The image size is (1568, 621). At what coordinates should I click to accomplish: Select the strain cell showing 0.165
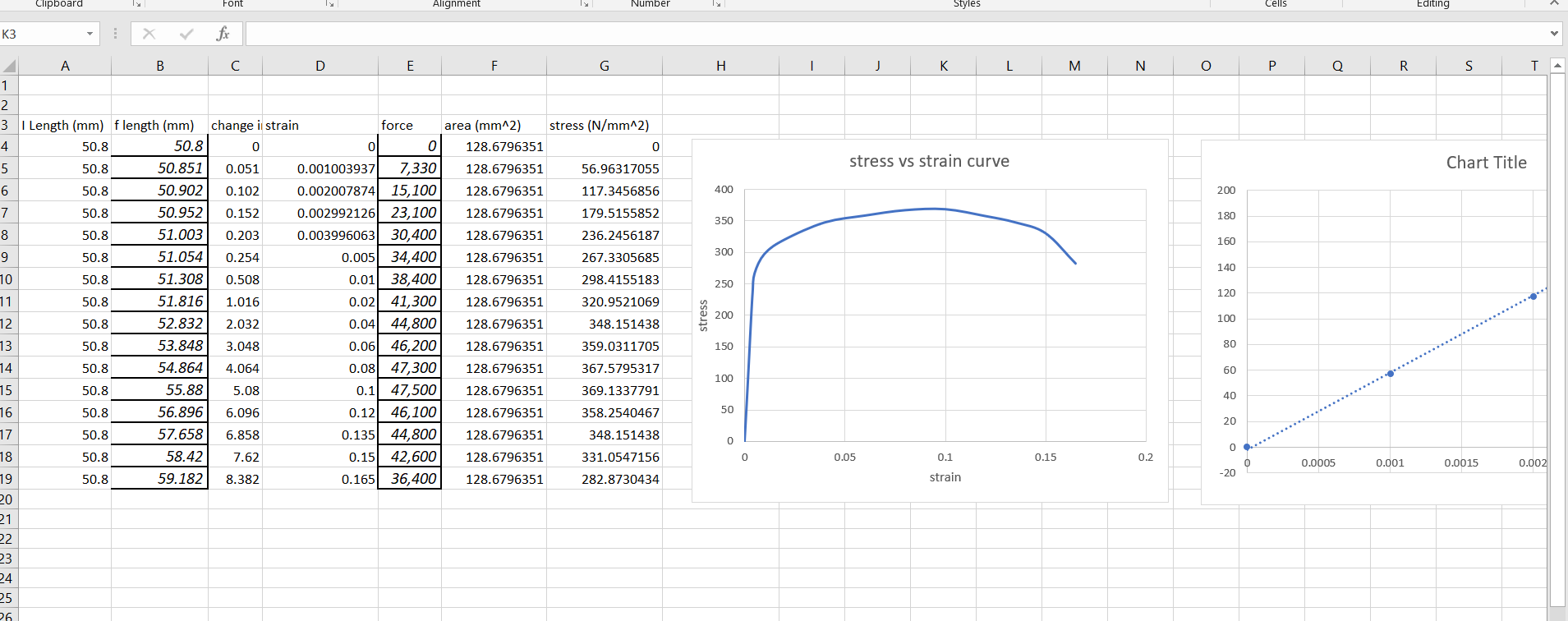tap(320, 479)
